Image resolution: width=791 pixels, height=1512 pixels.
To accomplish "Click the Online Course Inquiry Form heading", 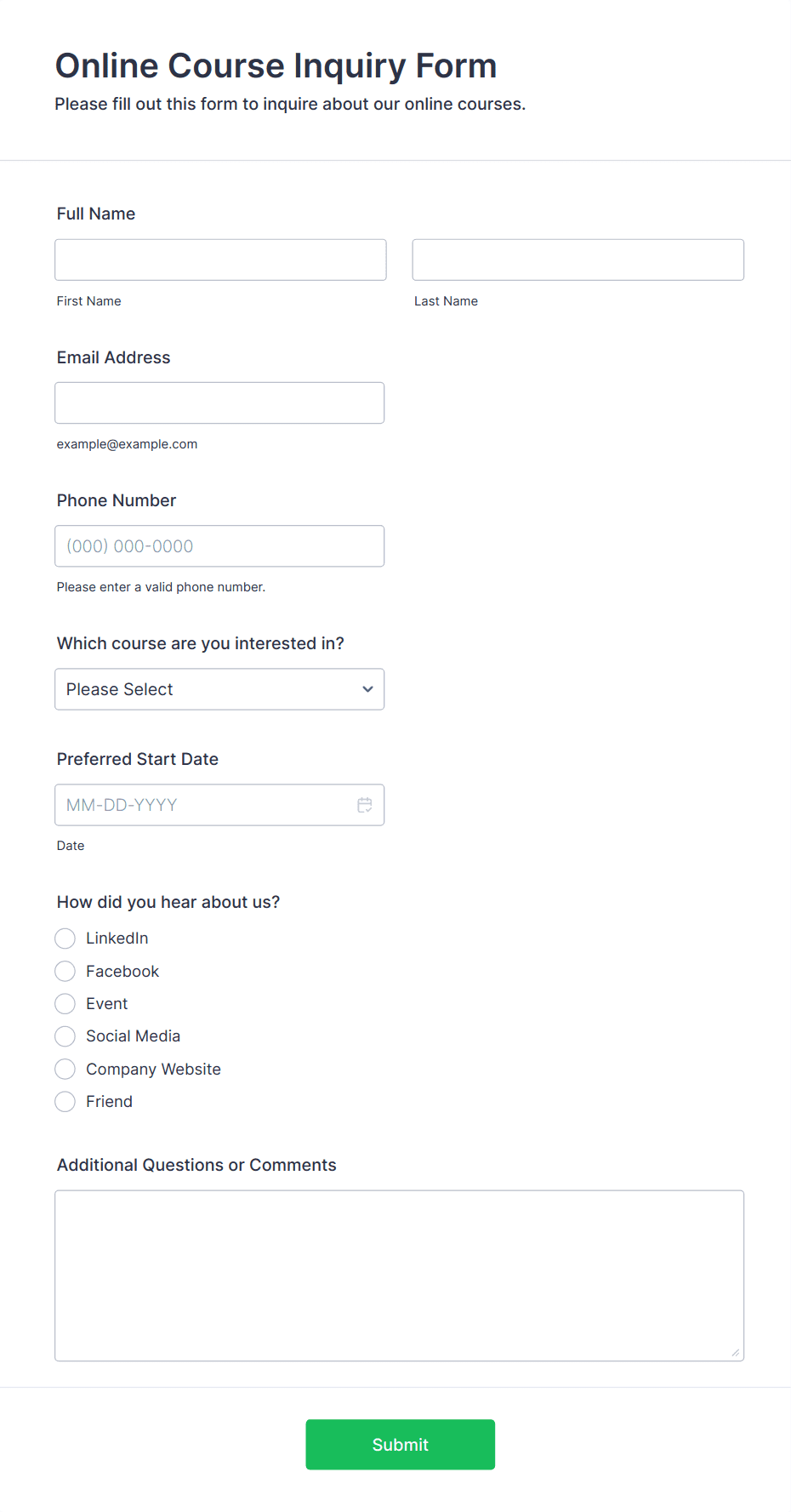I will point(276,66).
